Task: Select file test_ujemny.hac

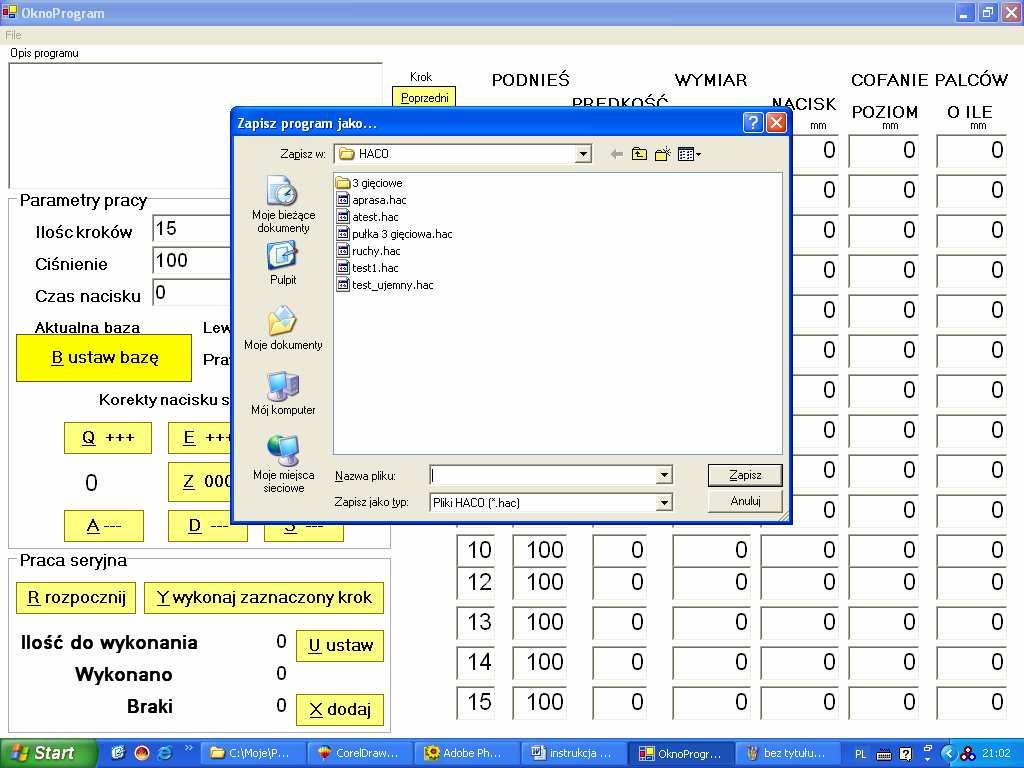Action: click(385, 285)
